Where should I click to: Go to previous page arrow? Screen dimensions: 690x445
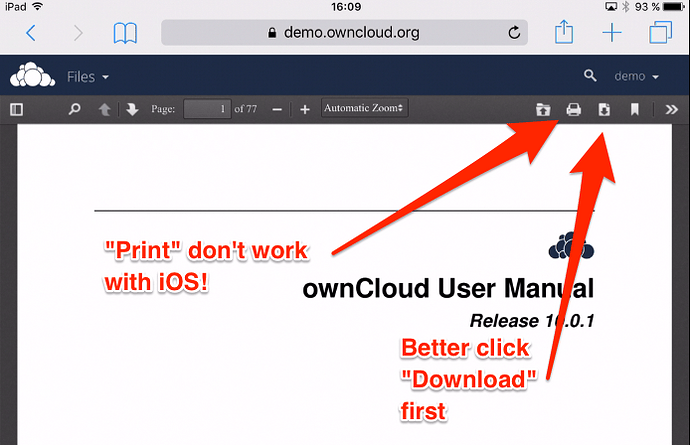pos(104,109)
